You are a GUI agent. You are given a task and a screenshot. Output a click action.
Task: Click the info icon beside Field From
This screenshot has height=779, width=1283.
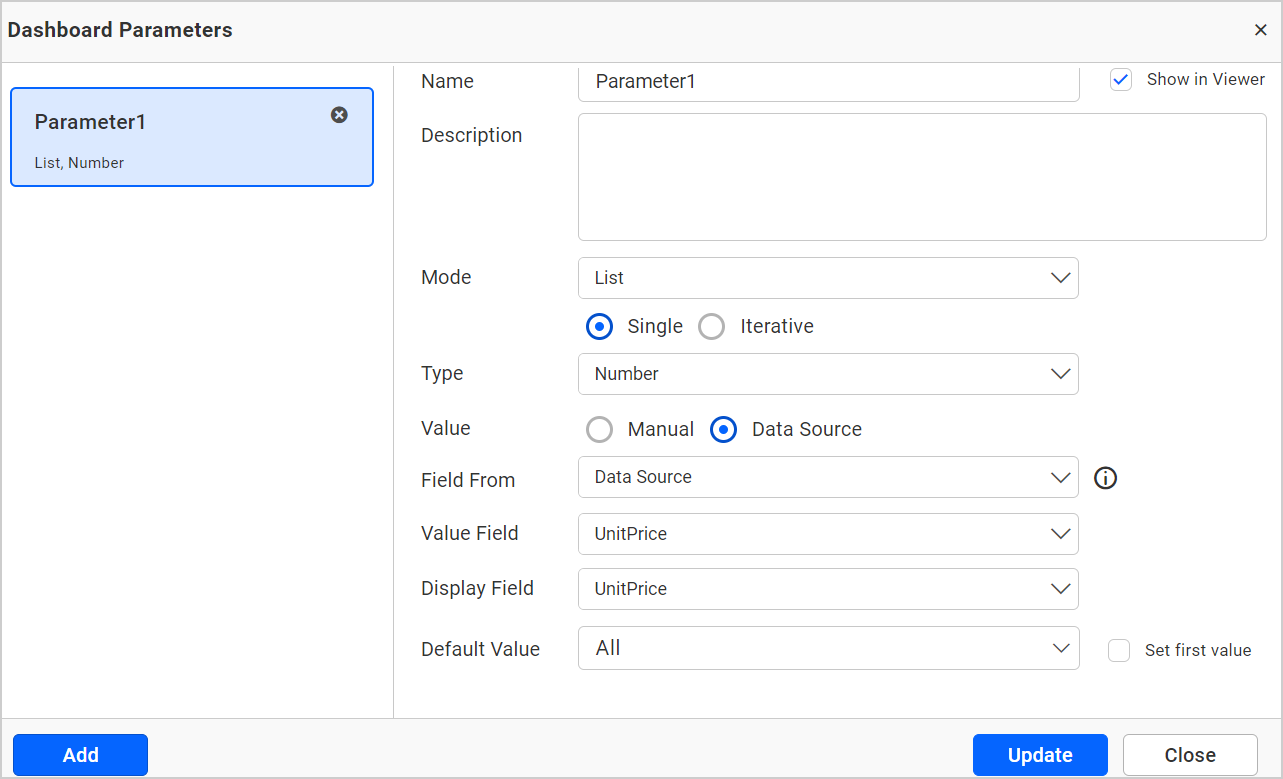point(1105,478)
